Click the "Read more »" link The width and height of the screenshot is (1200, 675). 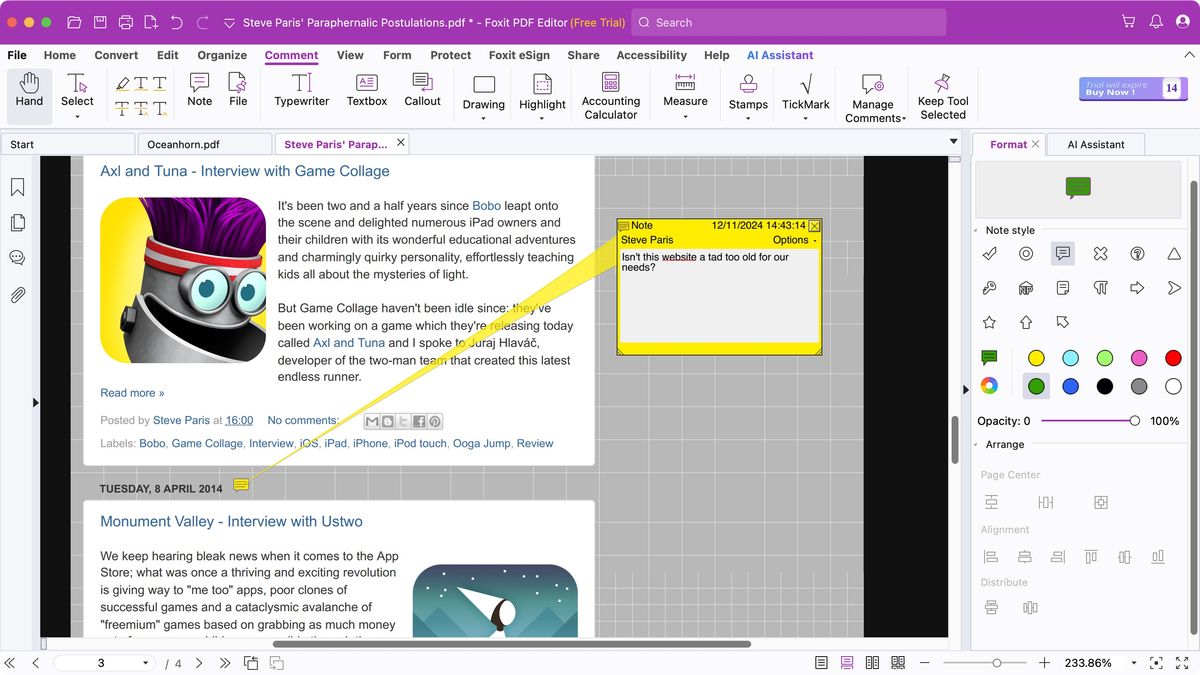tap(131, 392)
